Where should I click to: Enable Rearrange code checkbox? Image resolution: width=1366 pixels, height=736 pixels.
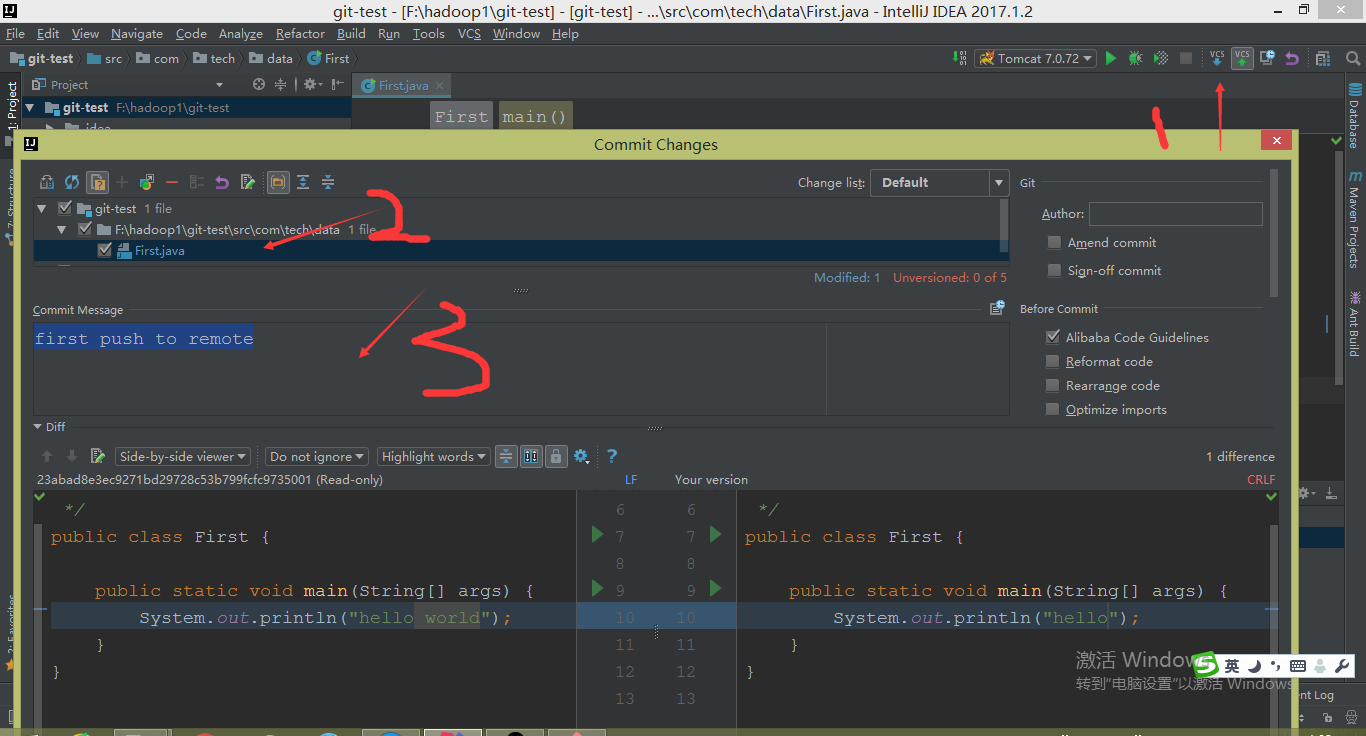click(x=1052, y=386)
